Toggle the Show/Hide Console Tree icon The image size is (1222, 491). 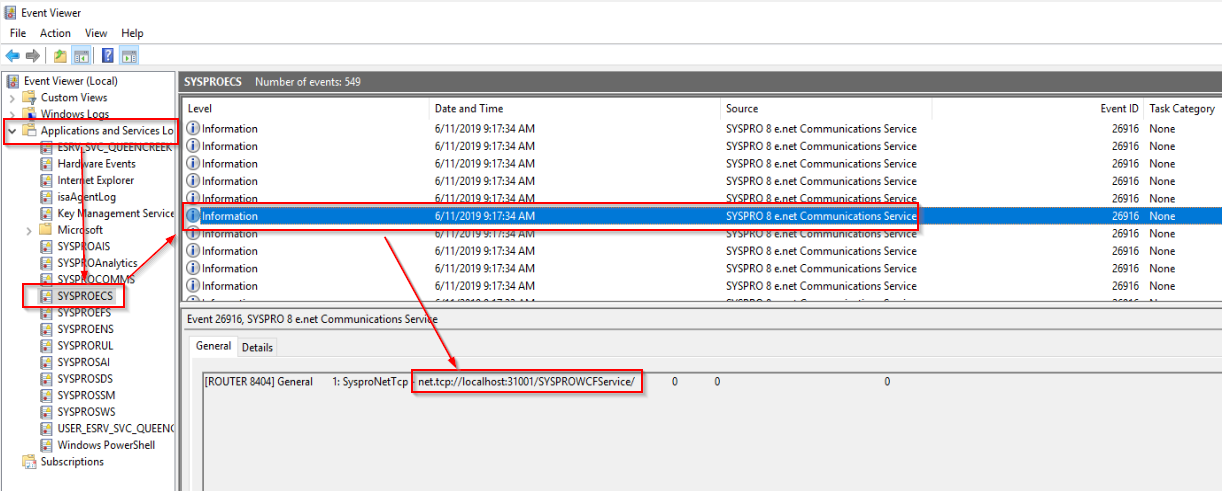pos(81,56)
